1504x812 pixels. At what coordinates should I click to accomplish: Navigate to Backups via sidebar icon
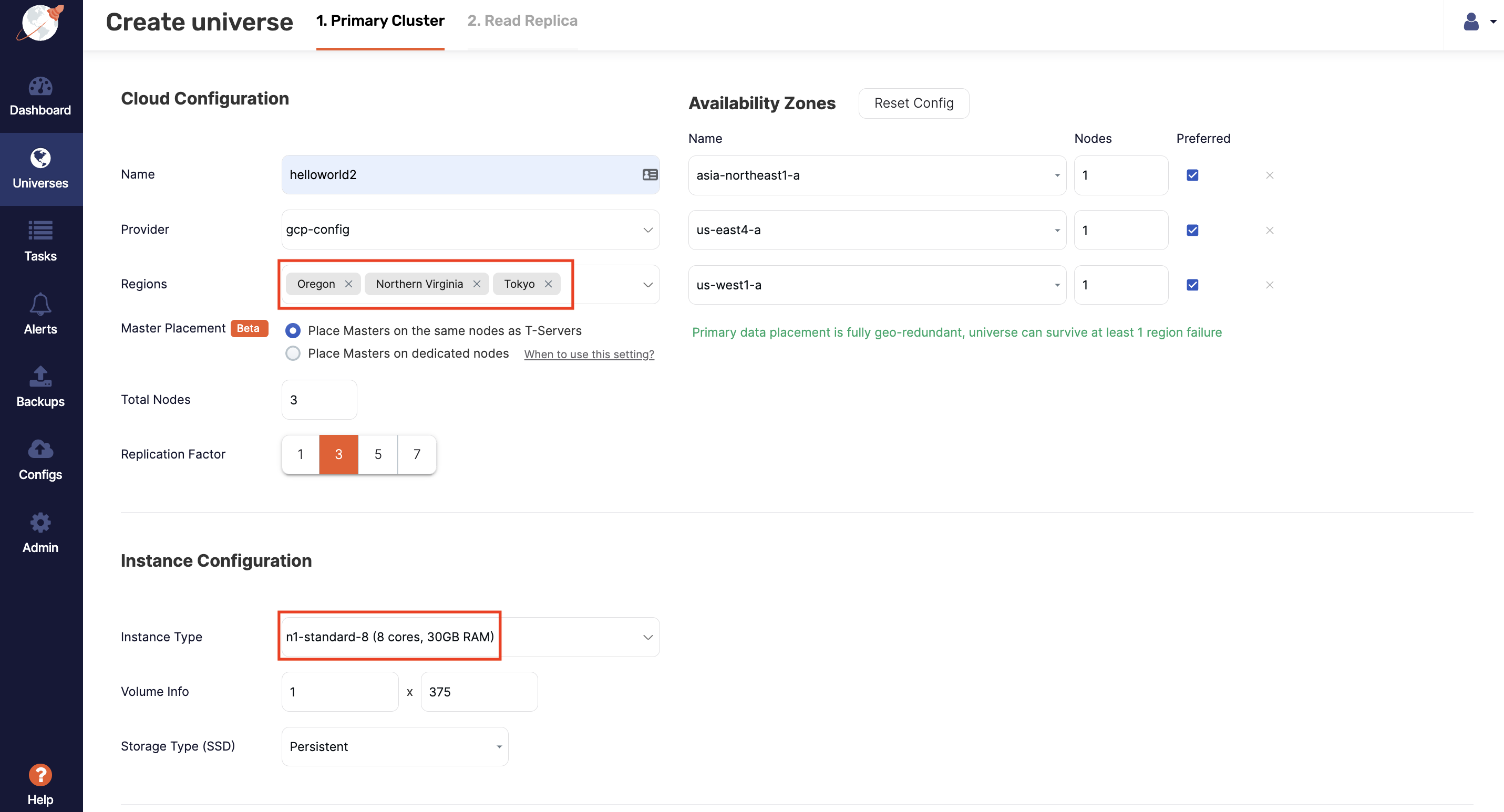(40, 386)
